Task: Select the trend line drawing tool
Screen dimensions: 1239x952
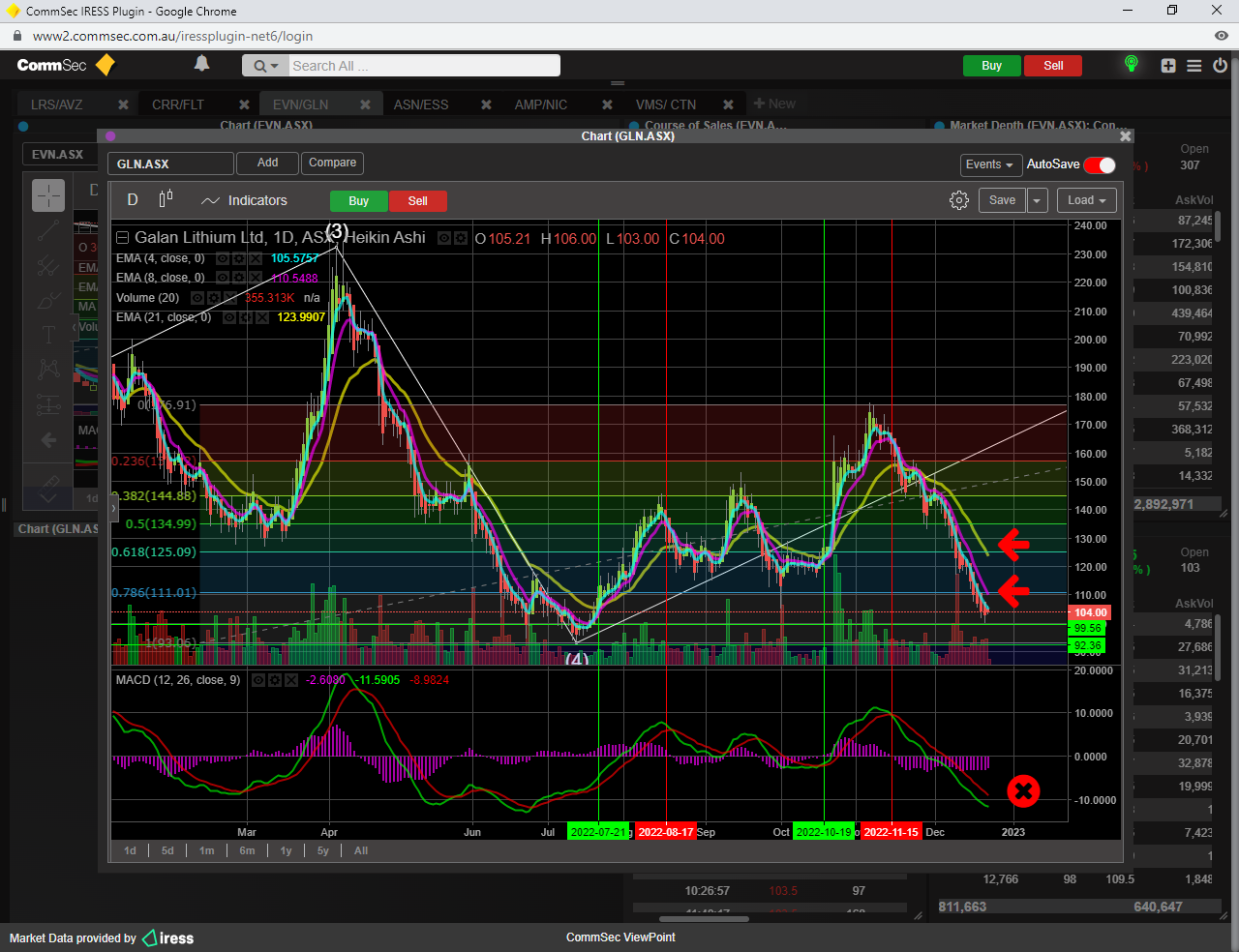Action: click(48, 231)
